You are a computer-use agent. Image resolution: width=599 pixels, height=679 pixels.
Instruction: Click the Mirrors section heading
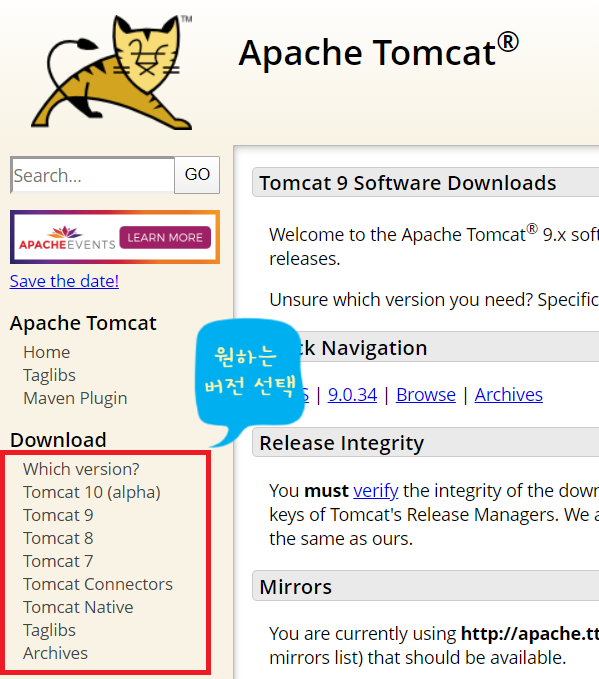click(x=296, y=587)
